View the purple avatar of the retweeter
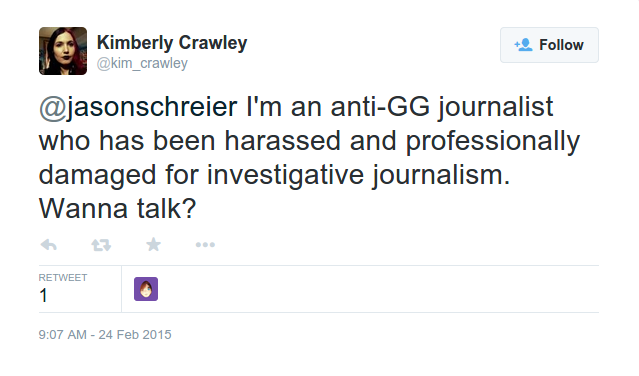 146,289
